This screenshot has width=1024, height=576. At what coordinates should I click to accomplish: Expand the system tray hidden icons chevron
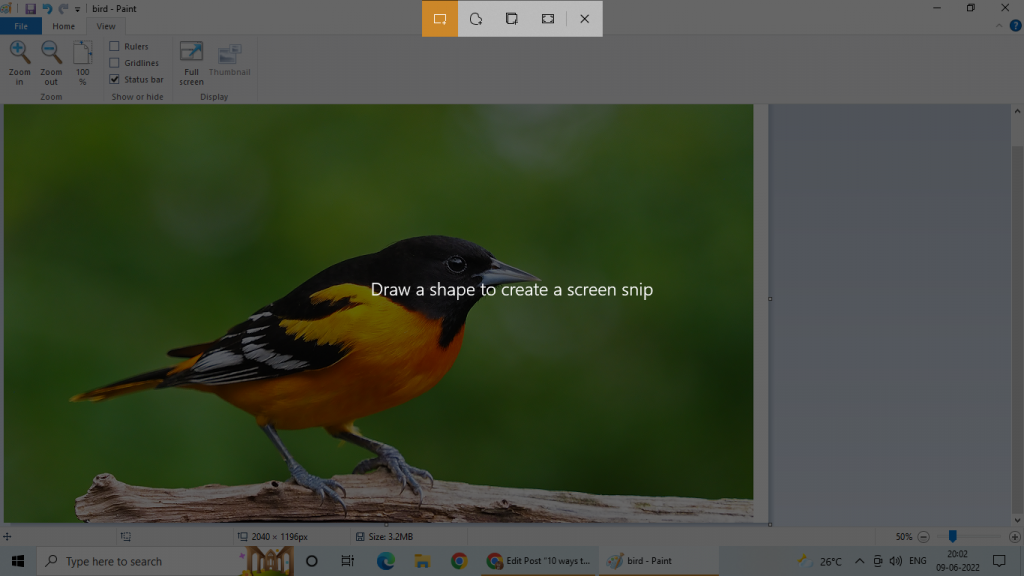coord(858,561)
